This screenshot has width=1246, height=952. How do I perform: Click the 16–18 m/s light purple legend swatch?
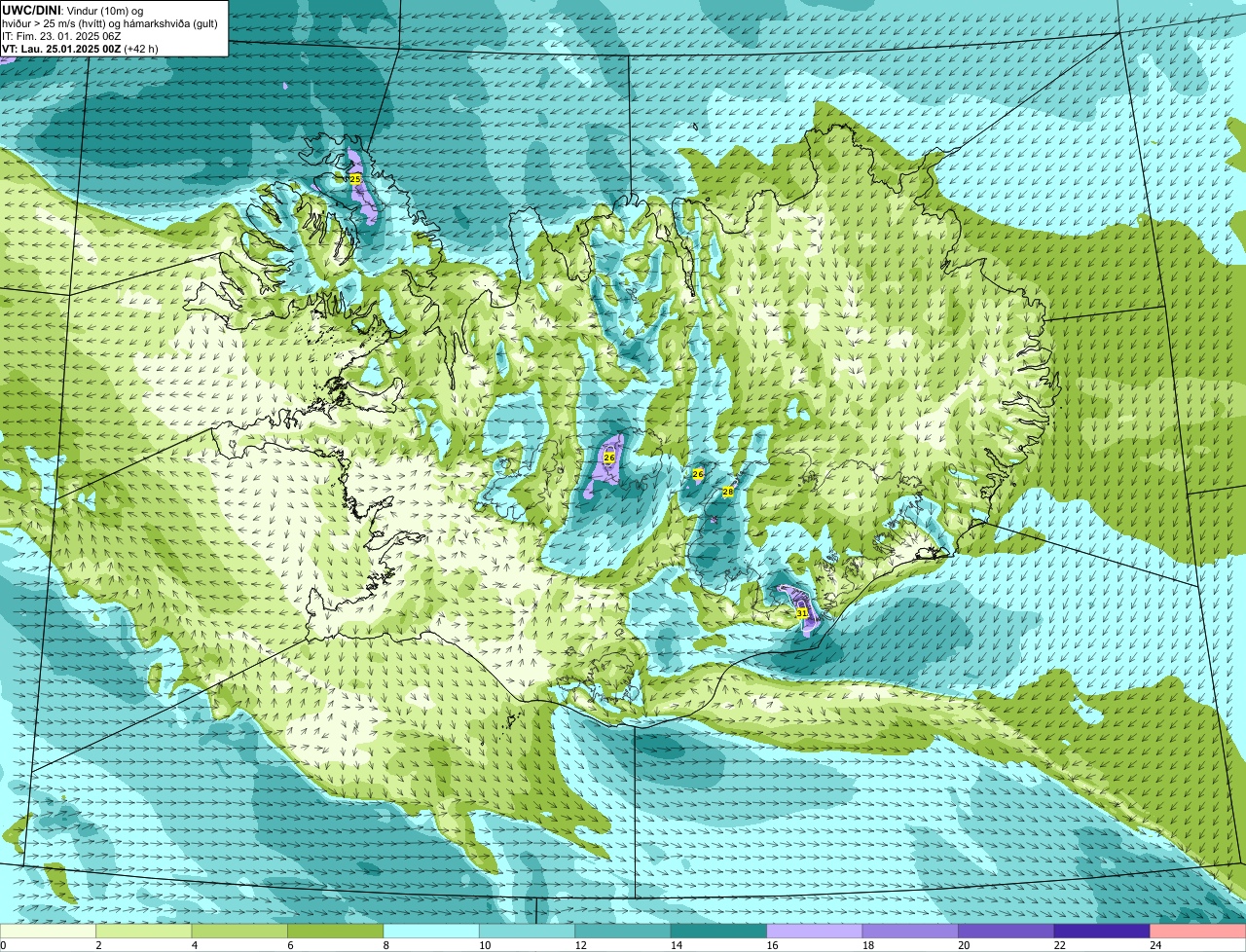pyautogui.click(x=815, y=932)
